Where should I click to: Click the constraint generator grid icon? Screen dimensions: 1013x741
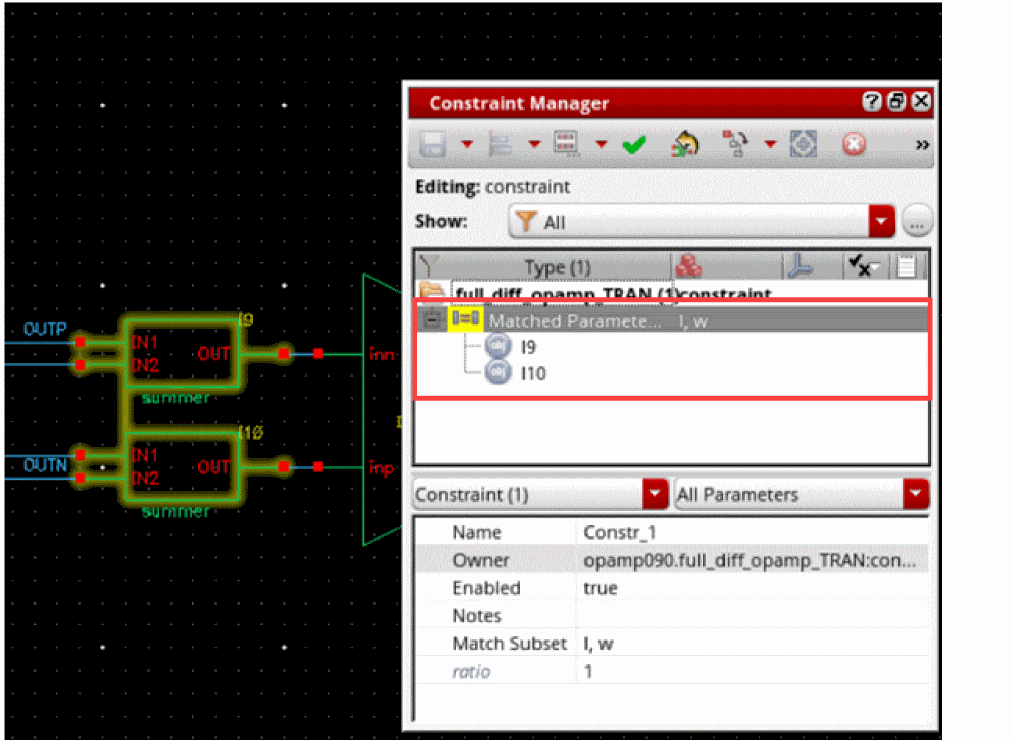click(568, 145)
